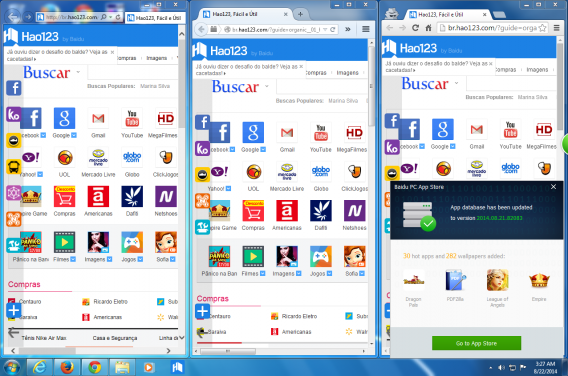This screenshot has height=376, width=568.
Task: Click Chrome home button
Action: pos(428,28)
